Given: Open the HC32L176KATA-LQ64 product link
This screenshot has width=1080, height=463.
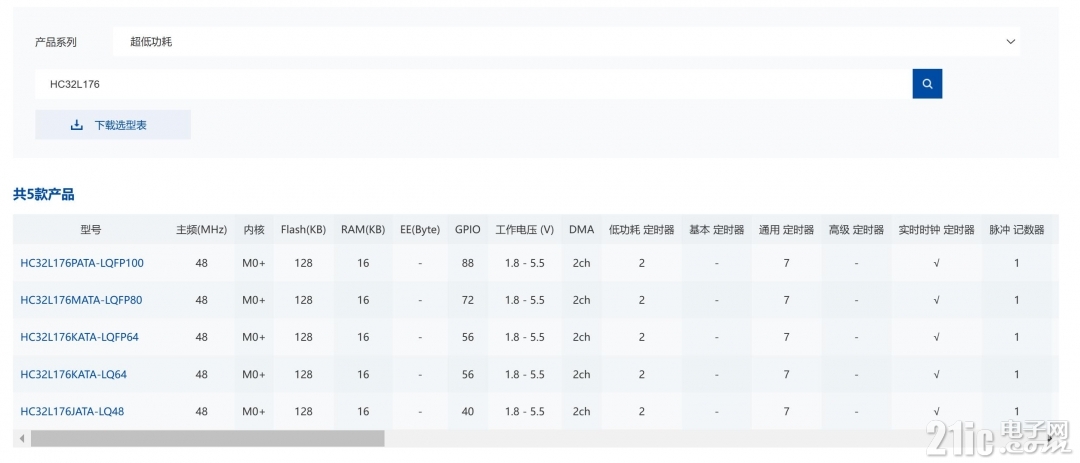Looking at the screenshot, I should (74, 374).
